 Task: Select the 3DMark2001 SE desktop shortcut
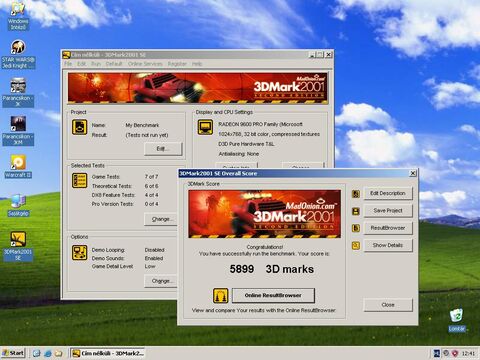18,246
